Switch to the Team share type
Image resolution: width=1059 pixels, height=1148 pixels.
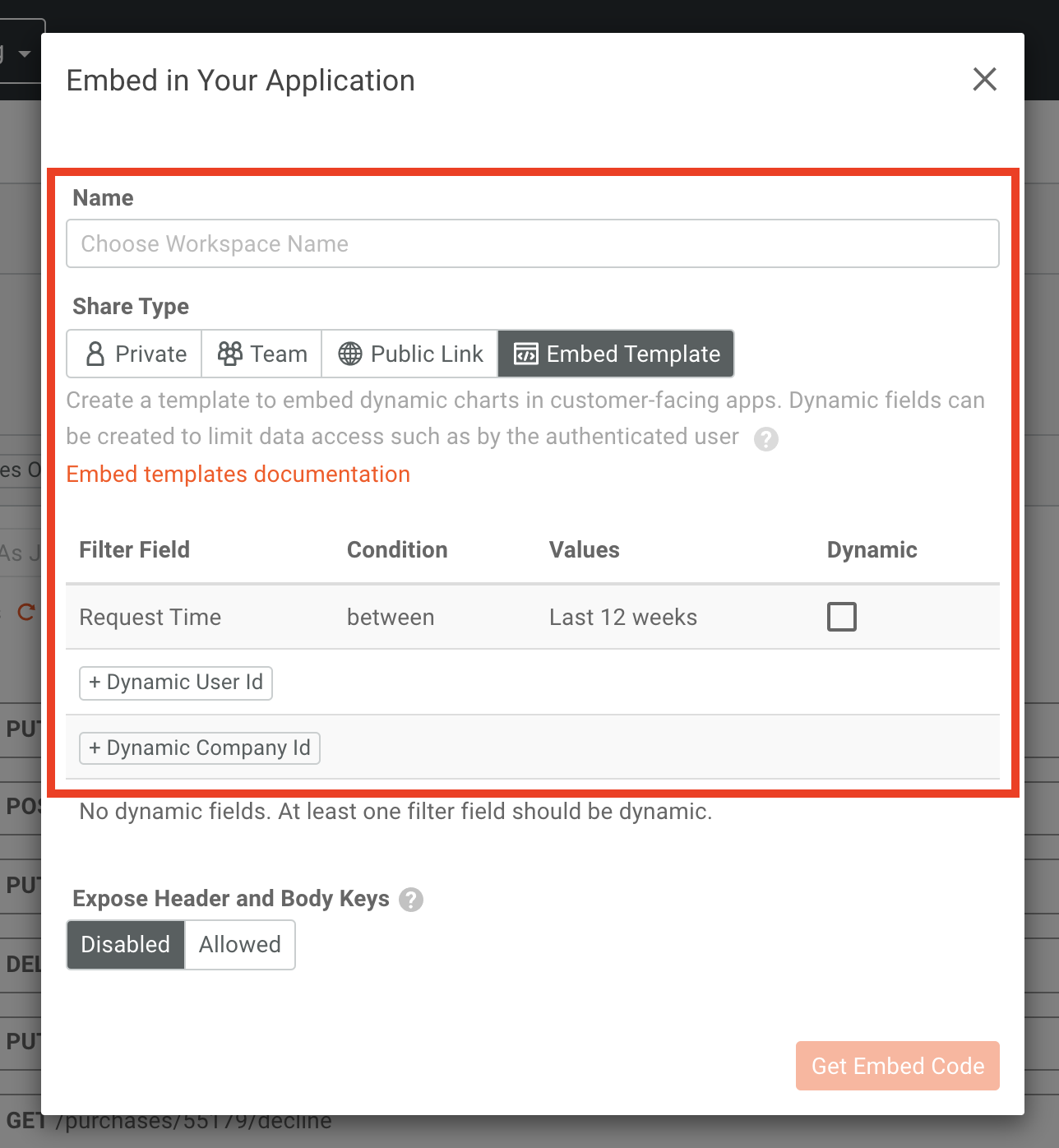[x=261, y=354]
